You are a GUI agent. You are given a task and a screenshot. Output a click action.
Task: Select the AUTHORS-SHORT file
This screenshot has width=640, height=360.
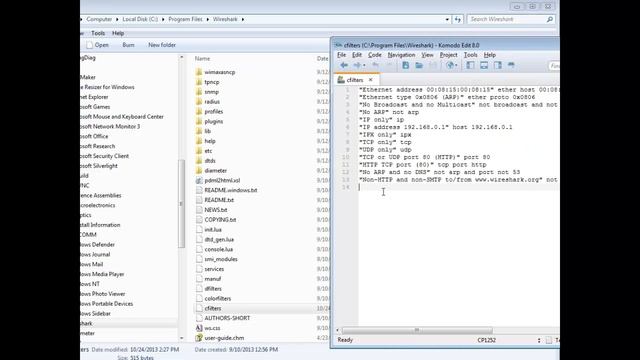[227, 318]
